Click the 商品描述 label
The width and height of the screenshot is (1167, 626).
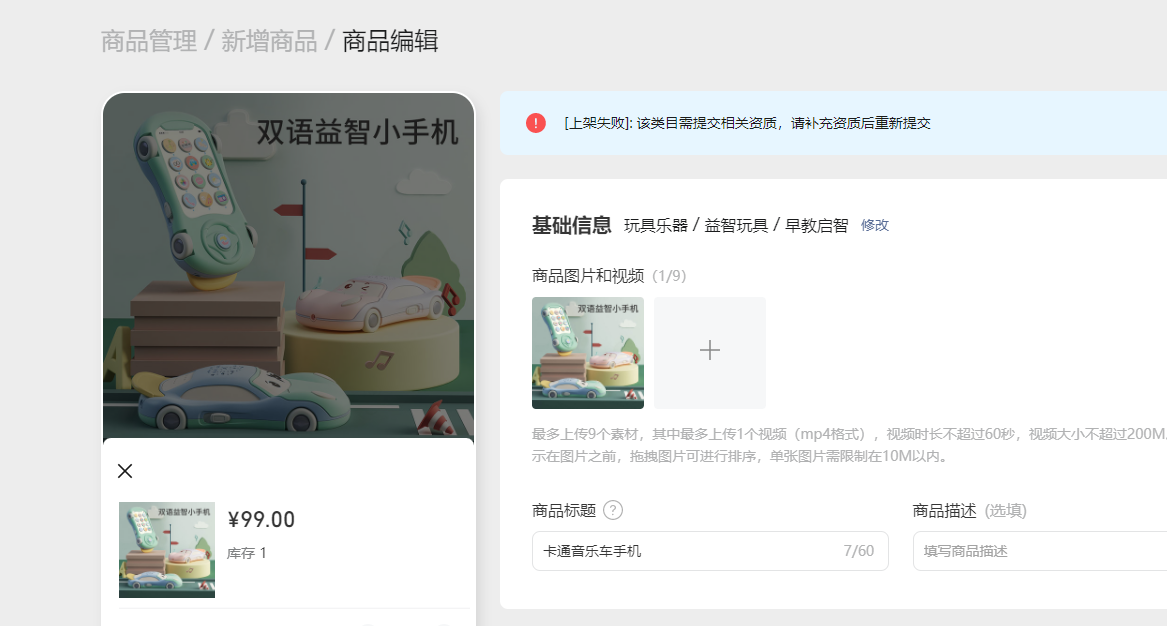point(944,511)
